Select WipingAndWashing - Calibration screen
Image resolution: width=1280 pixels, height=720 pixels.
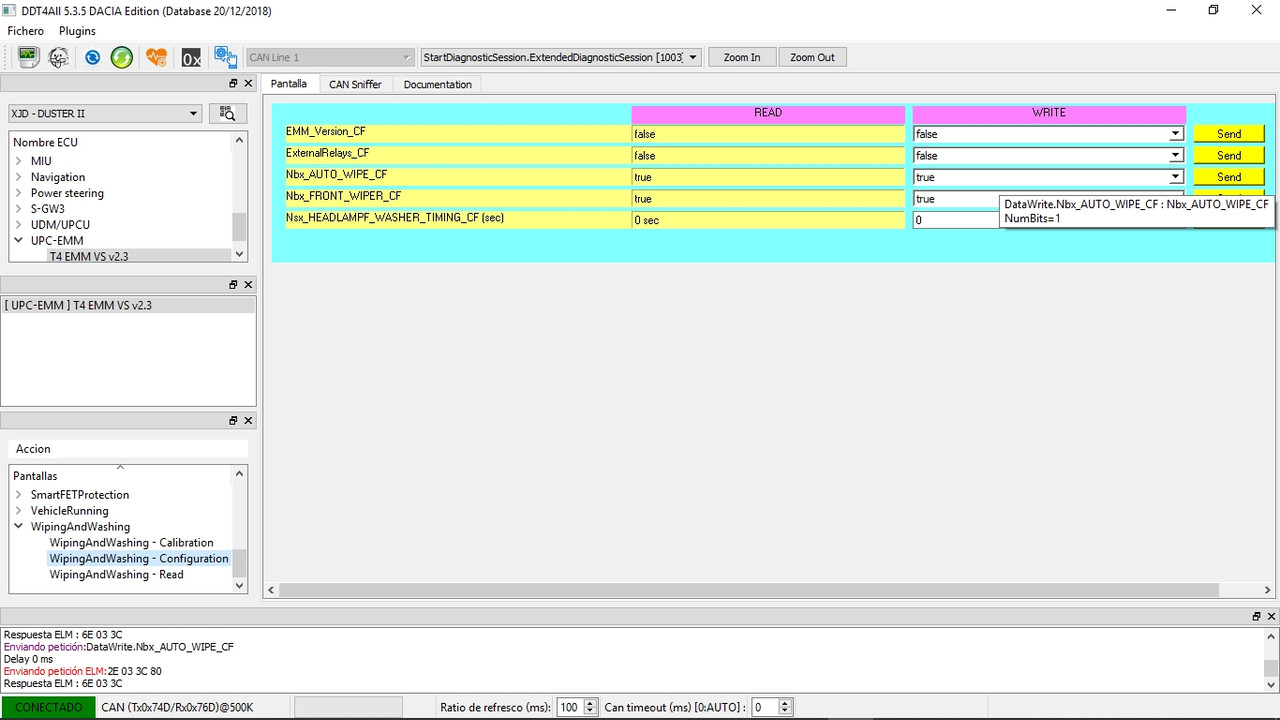tap(131, 543)
